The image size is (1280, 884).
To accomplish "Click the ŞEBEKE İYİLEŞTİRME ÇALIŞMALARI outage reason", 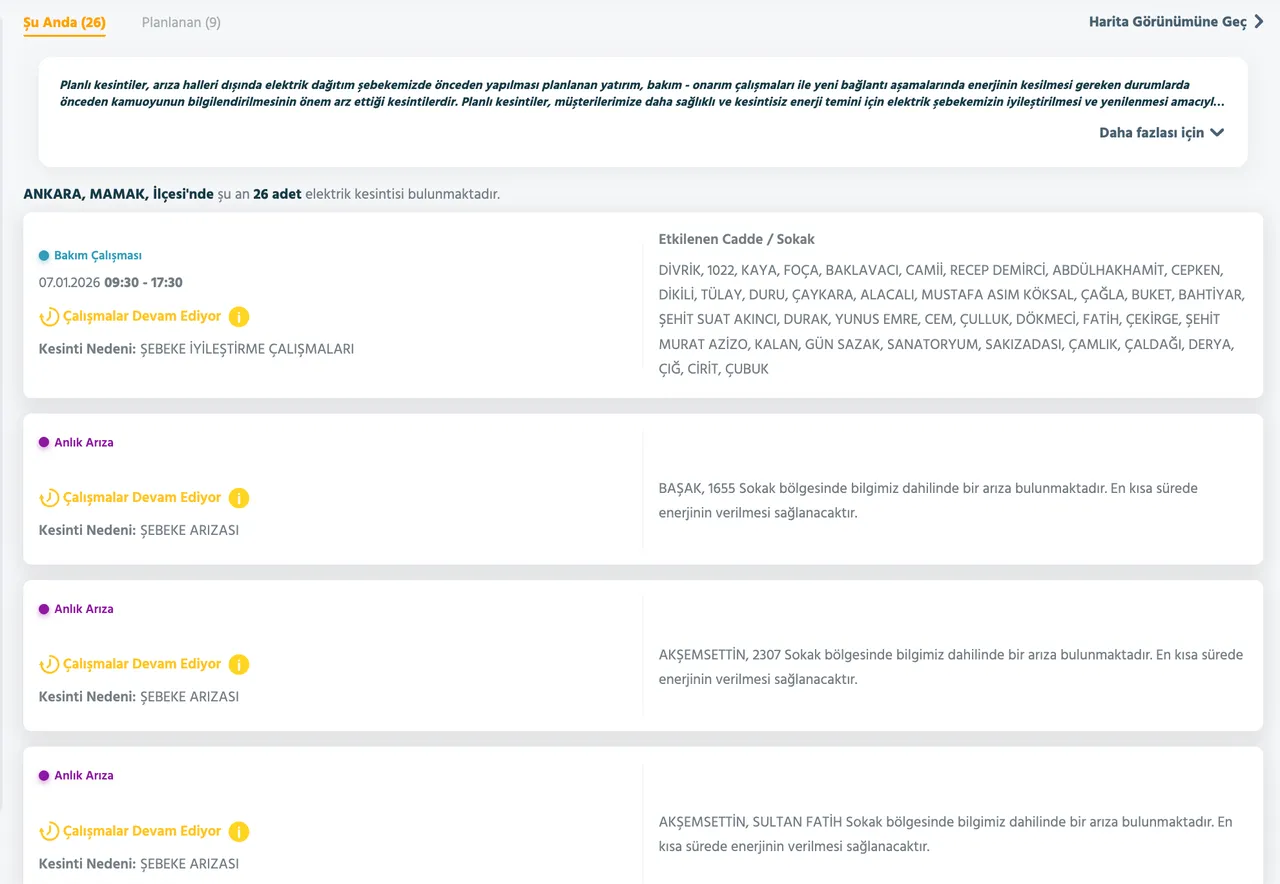I will point(247,349).
